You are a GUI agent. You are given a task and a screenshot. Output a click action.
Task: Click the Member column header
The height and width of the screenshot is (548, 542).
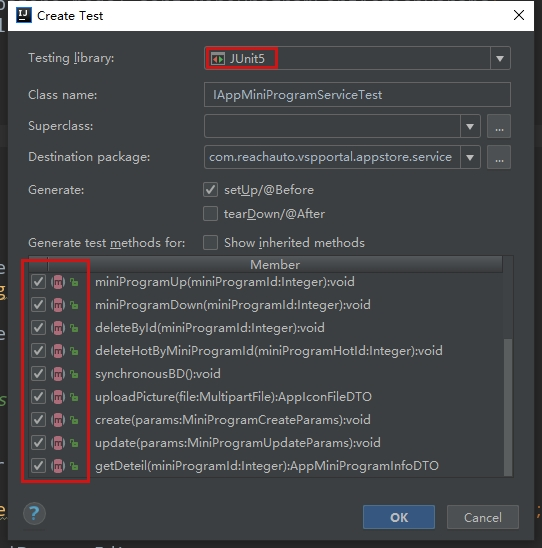click(x=275, y=265)
